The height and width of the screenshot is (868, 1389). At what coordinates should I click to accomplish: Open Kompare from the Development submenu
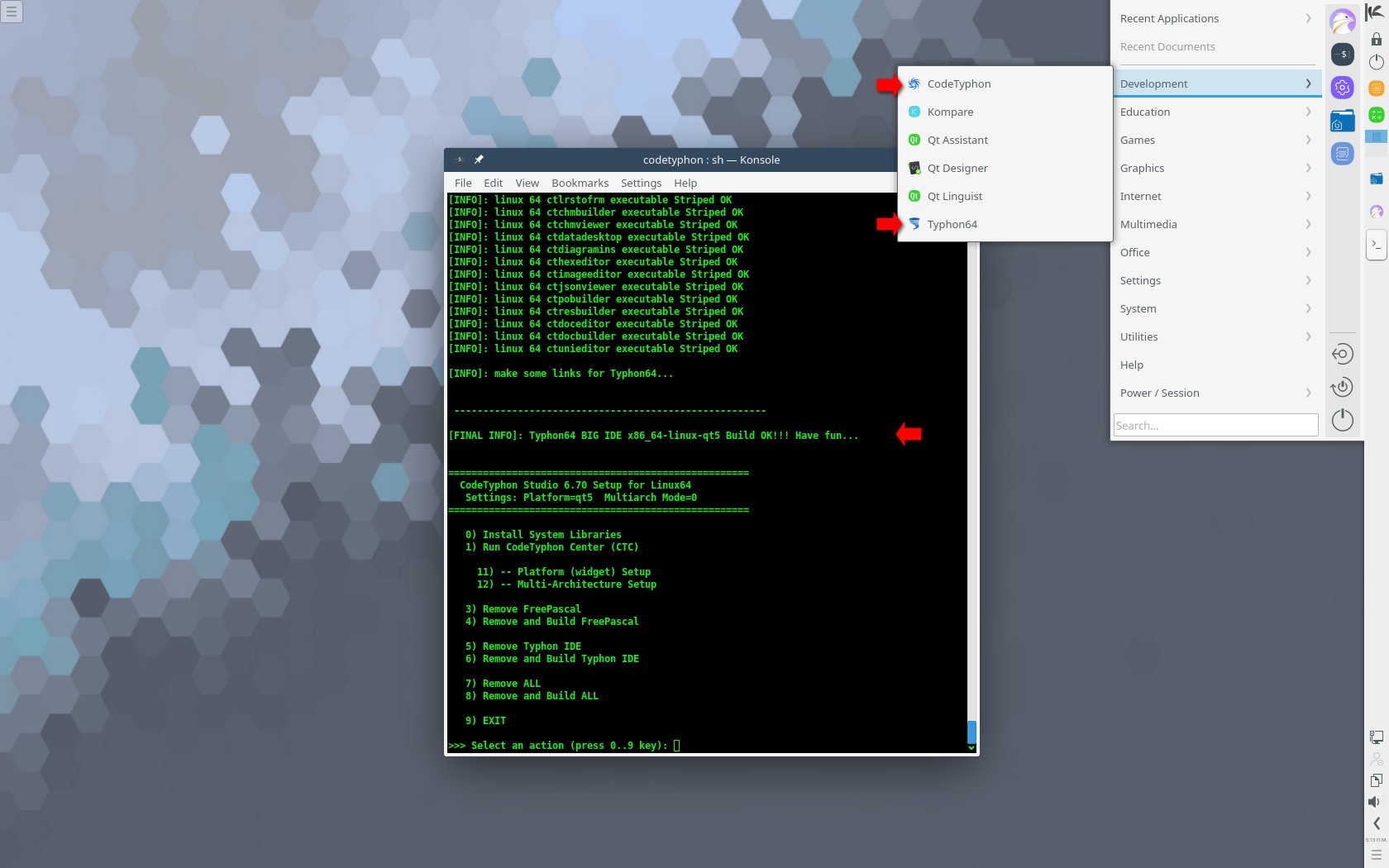1005,112
